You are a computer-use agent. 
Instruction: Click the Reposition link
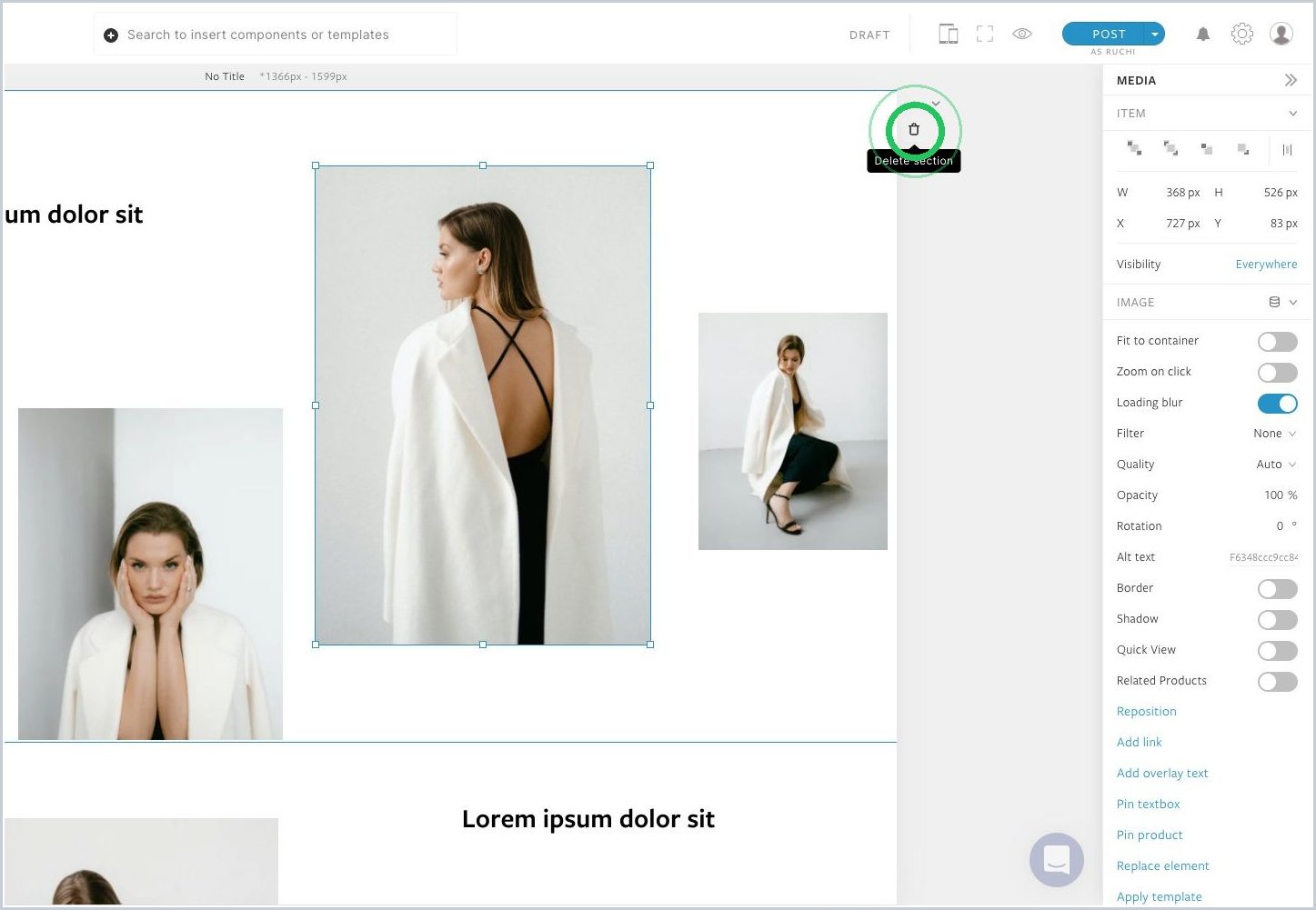click(1146, 712)
